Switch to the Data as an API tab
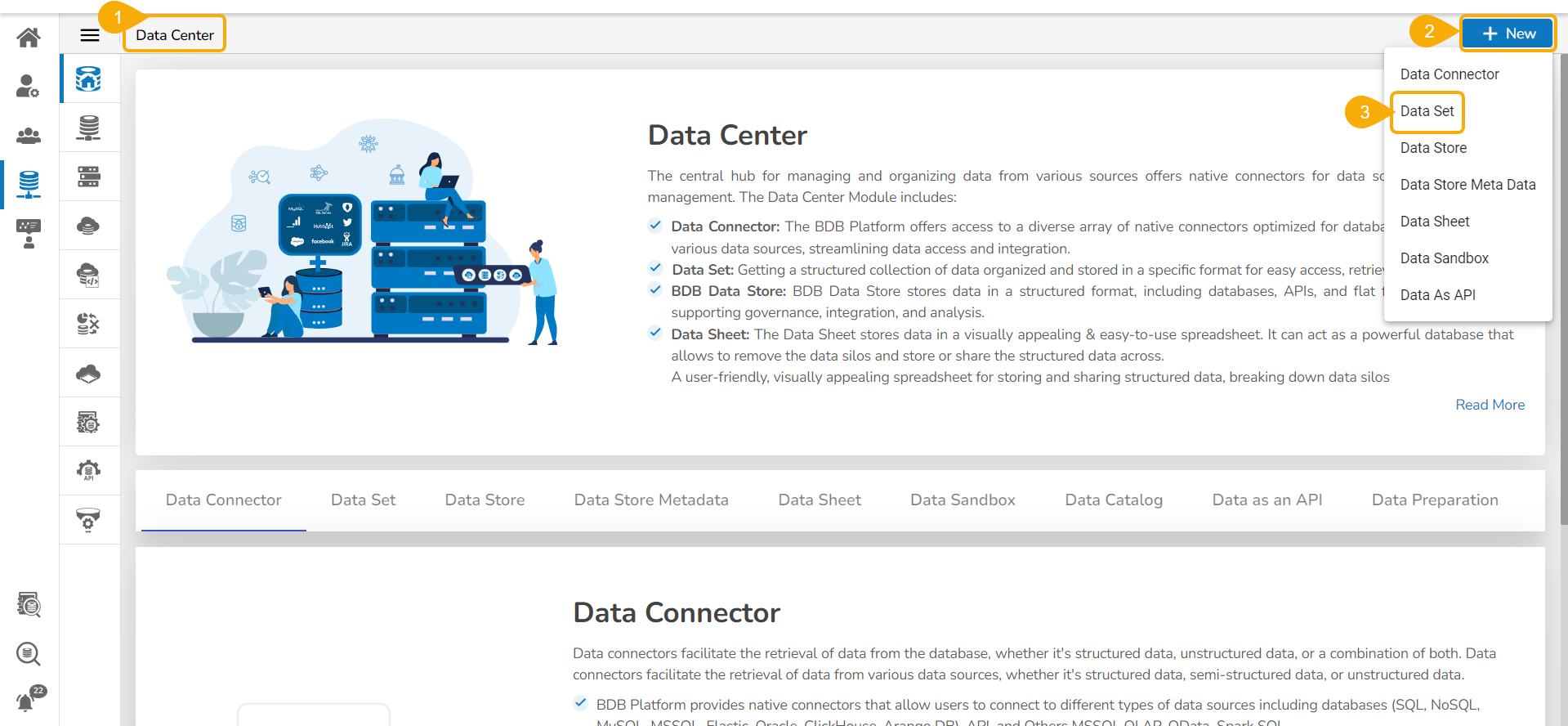 click(x=1267, y=500)
